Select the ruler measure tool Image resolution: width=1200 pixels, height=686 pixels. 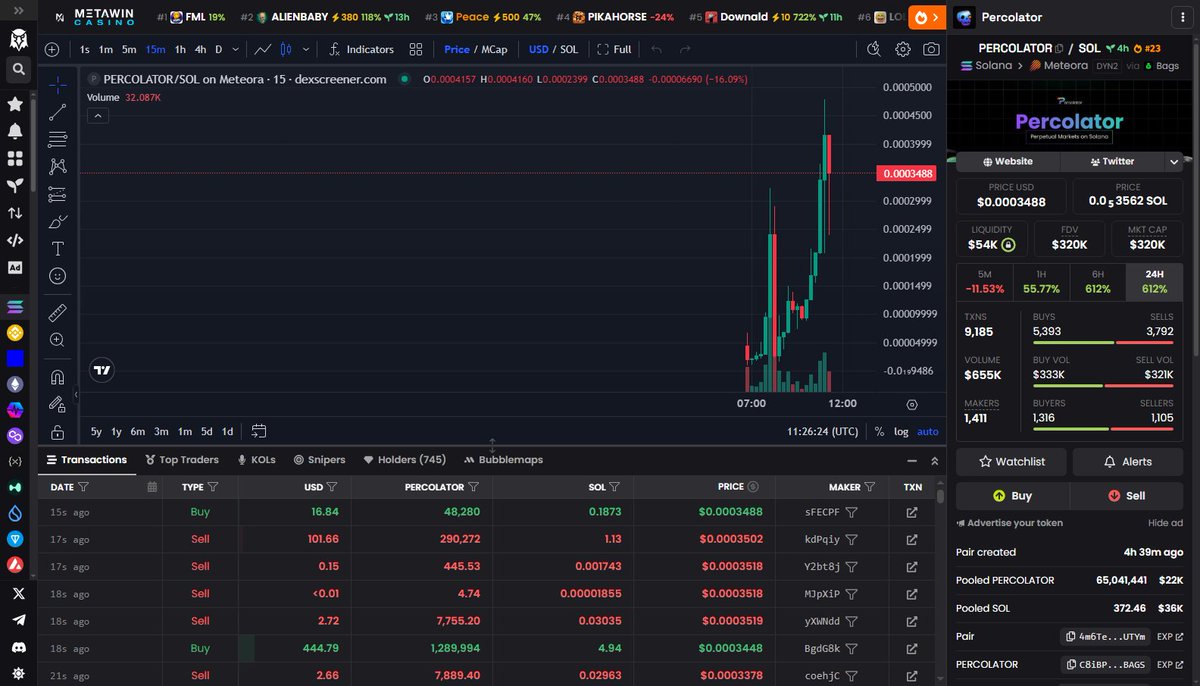pos(58,313)
